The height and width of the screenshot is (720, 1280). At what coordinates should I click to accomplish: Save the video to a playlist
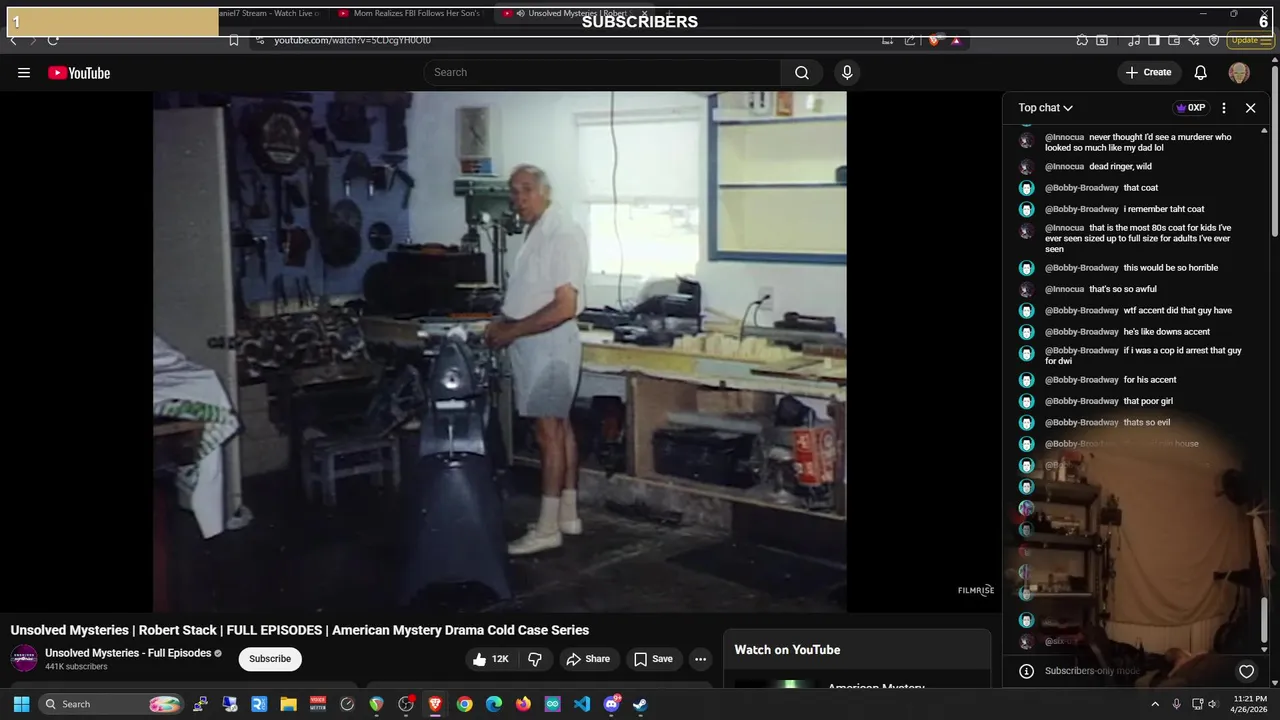(x=653, y=659)
